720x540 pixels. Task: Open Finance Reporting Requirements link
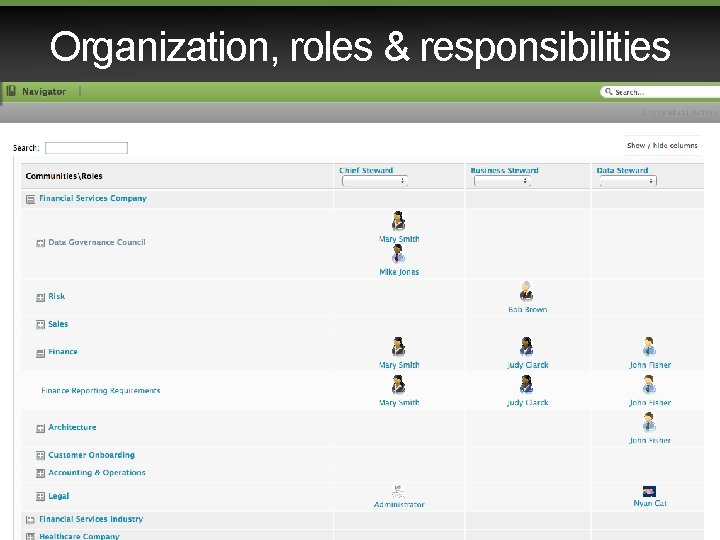click(x=101, y=391)
